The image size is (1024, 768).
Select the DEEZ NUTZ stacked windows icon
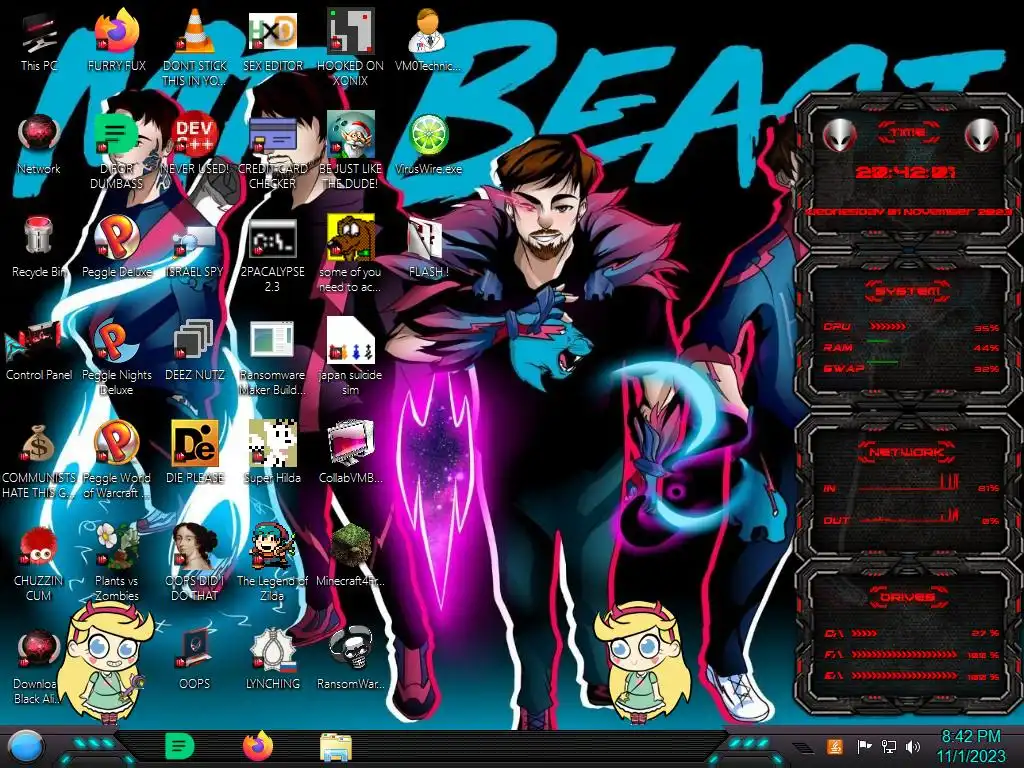coord(195,351)
